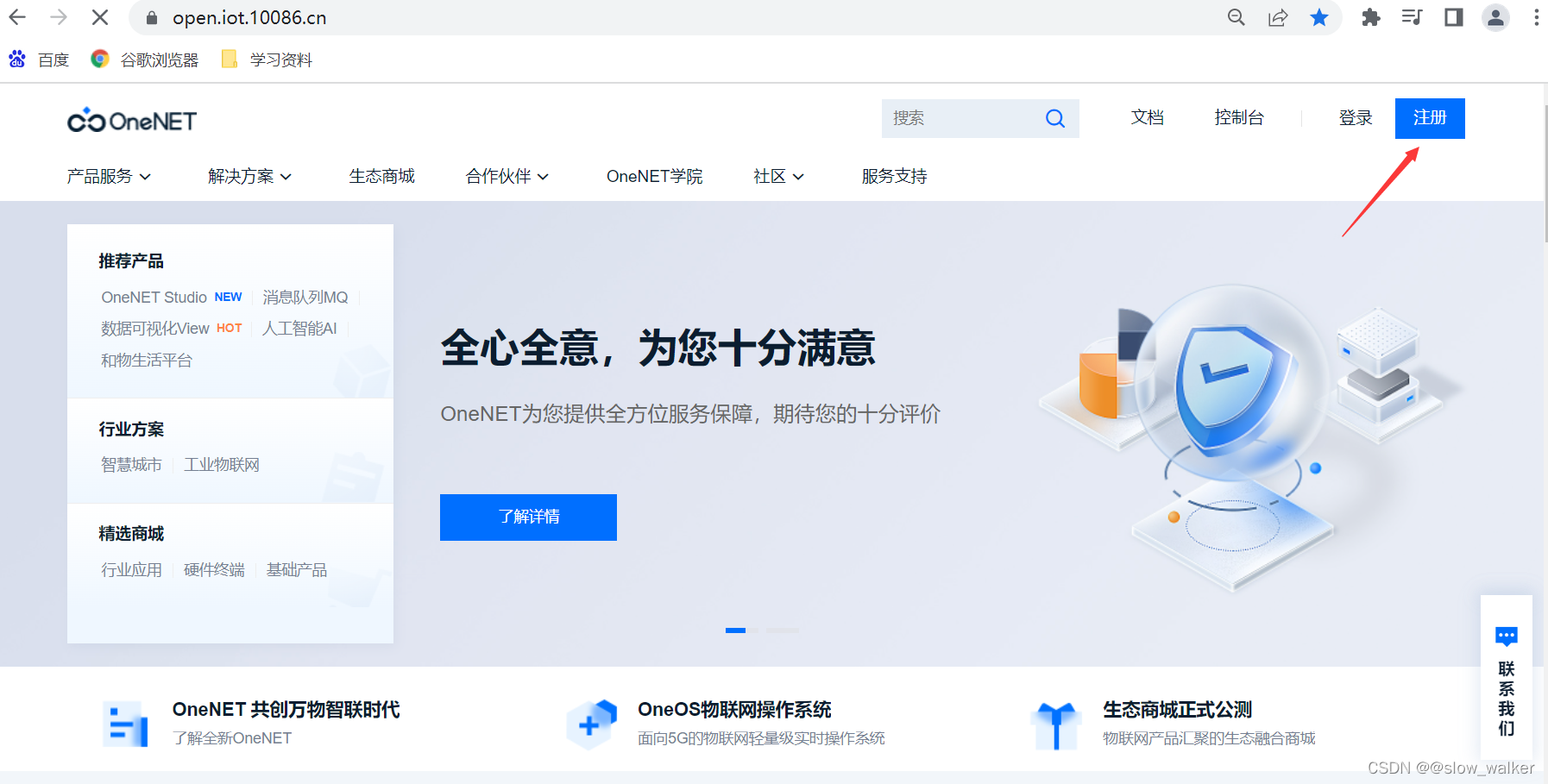The height and width of the screenshot is (784, 1548).
Task: Click the OneNET logo
Action: [131, 120]
